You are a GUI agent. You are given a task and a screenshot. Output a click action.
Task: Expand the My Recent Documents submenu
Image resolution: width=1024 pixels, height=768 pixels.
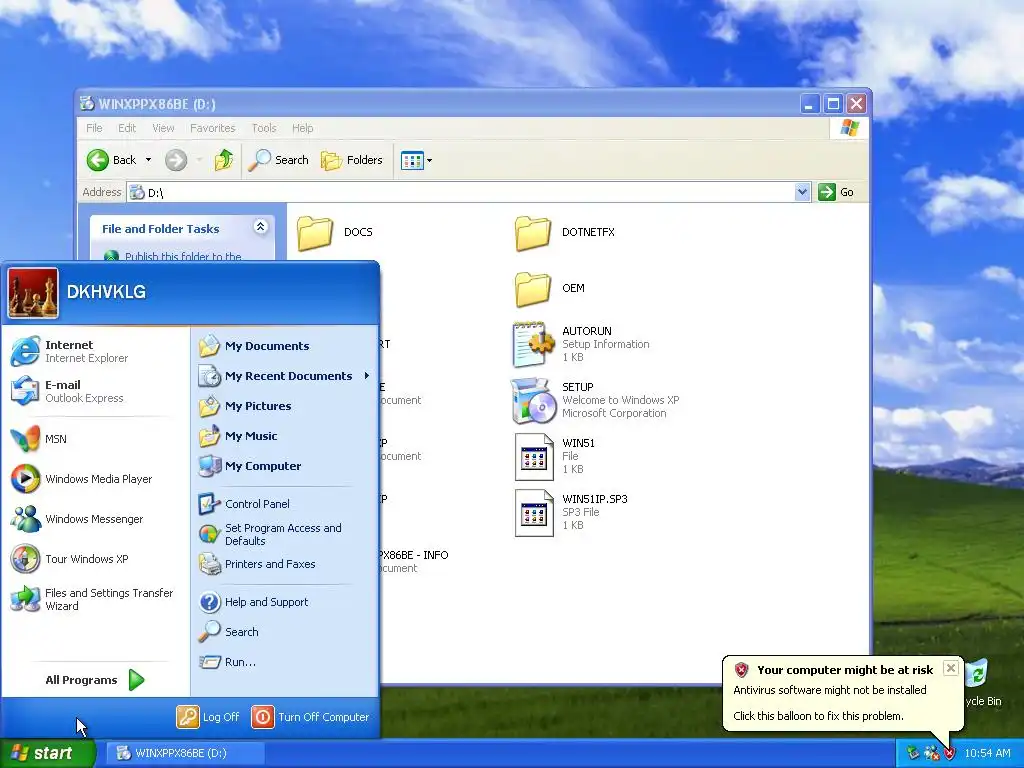(x=284, y=376)
